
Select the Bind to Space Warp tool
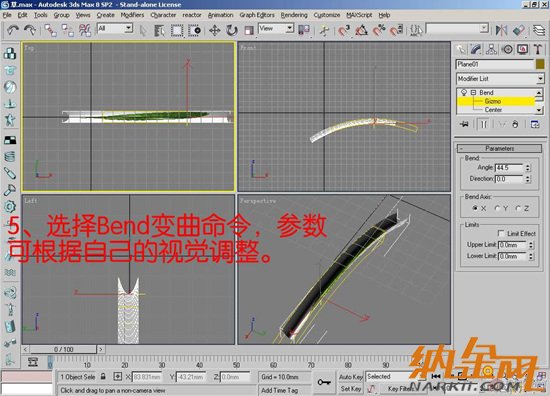85,30
